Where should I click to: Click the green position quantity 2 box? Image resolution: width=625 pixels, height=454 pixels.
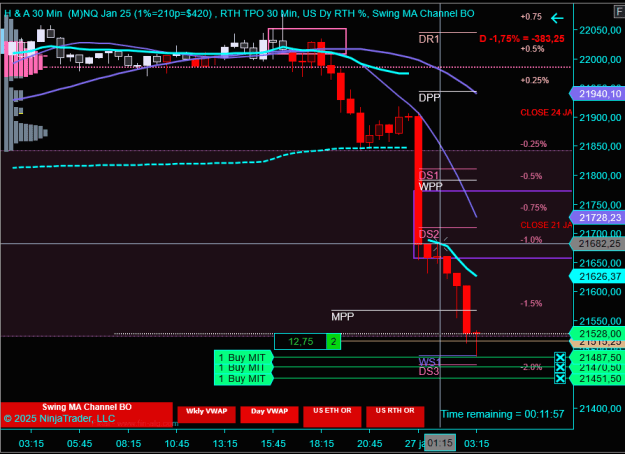pos(334,342)
